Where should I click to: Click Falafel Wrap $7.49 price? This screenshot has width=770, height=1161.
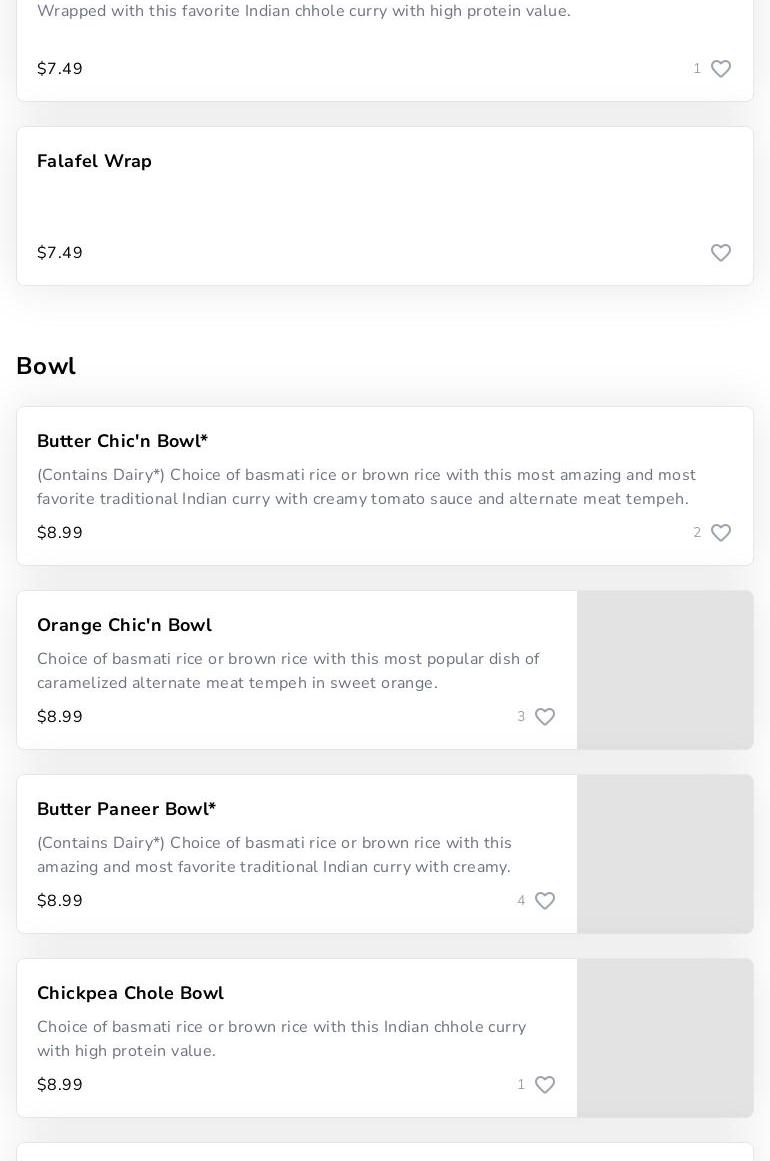pos(60,253)
